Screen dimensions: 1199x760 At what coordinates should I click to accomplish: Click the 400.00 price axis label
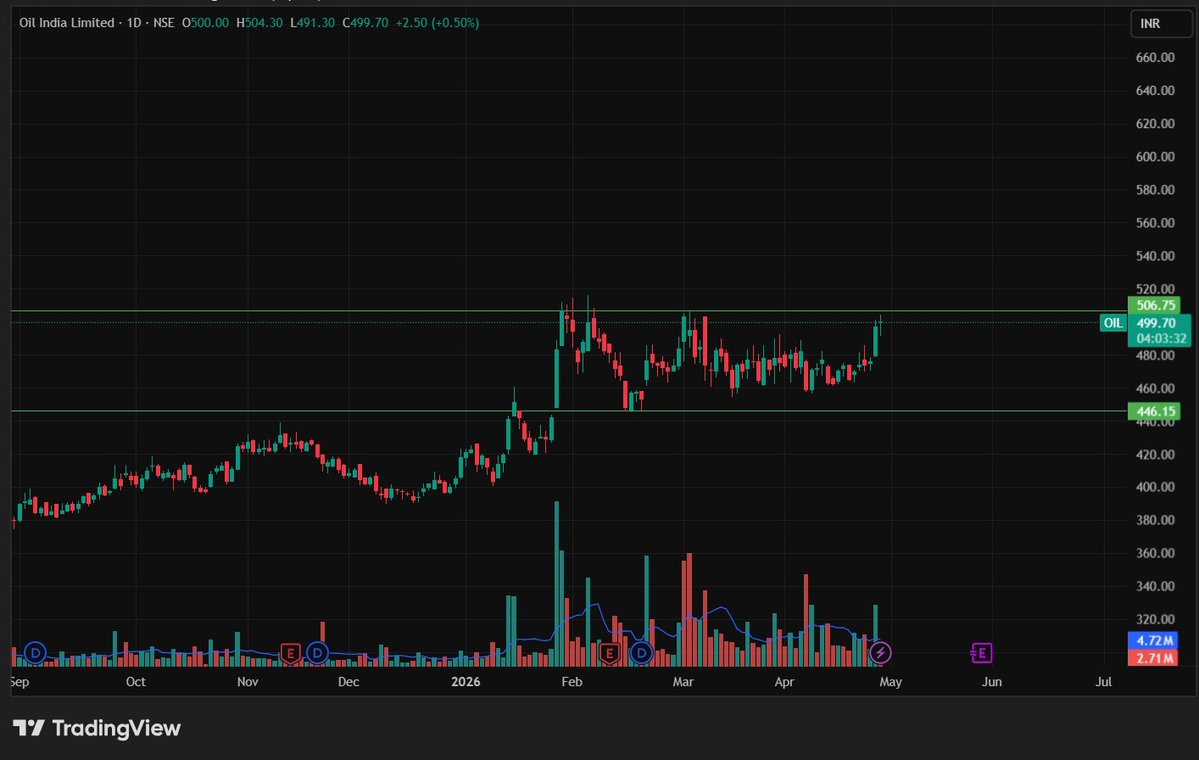click(x=1155, y=487)
